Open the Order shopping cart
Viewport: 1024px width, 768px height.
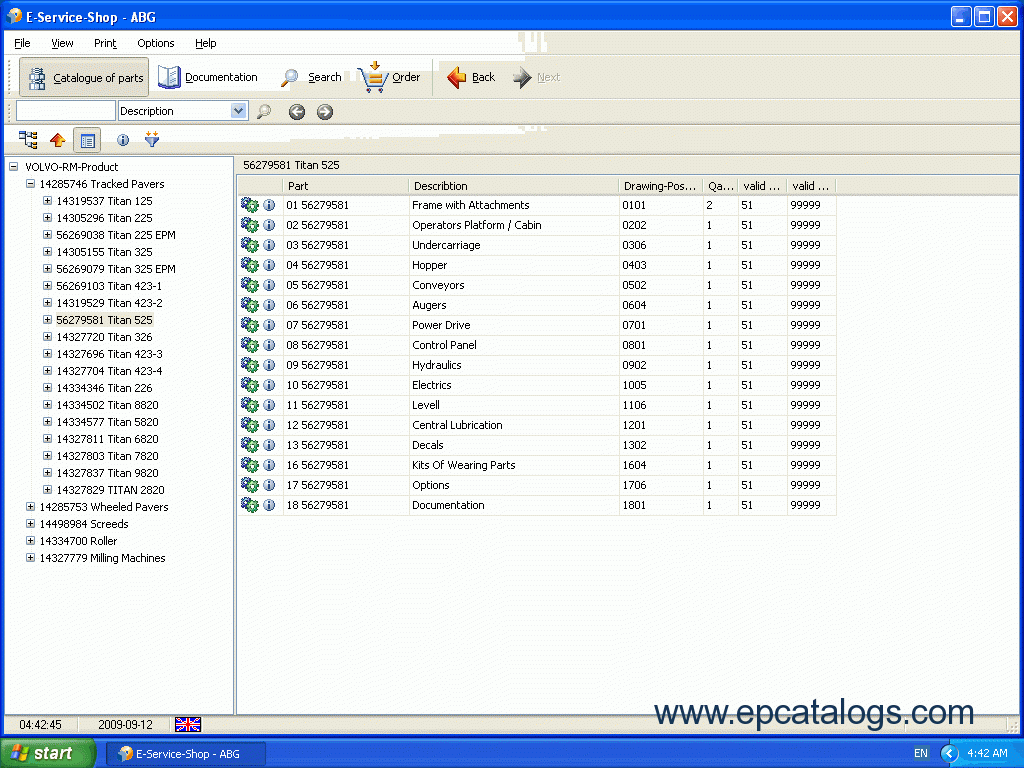[x=389, y=77]
